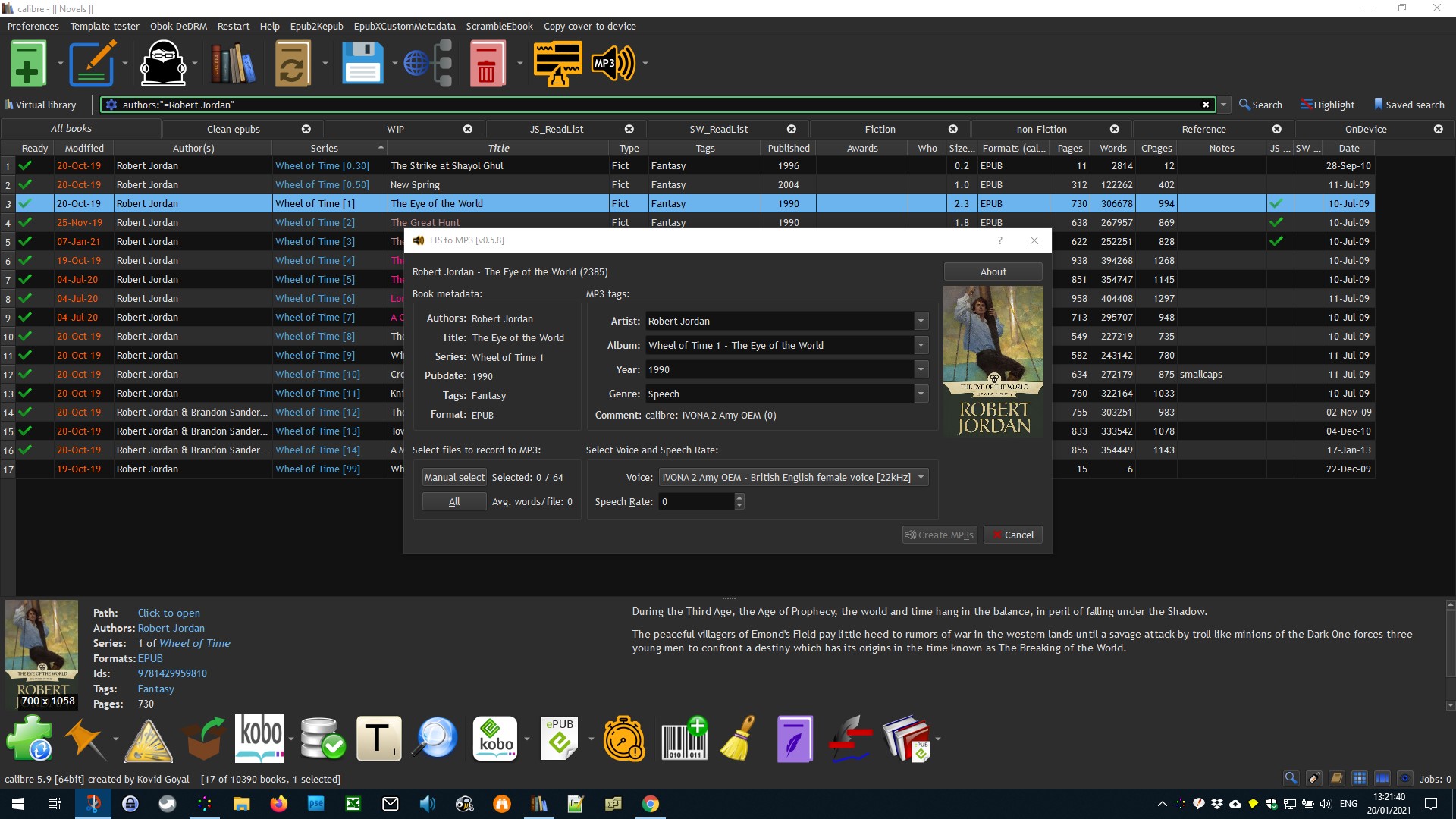Click the Convert books icon

pos(292,64)
